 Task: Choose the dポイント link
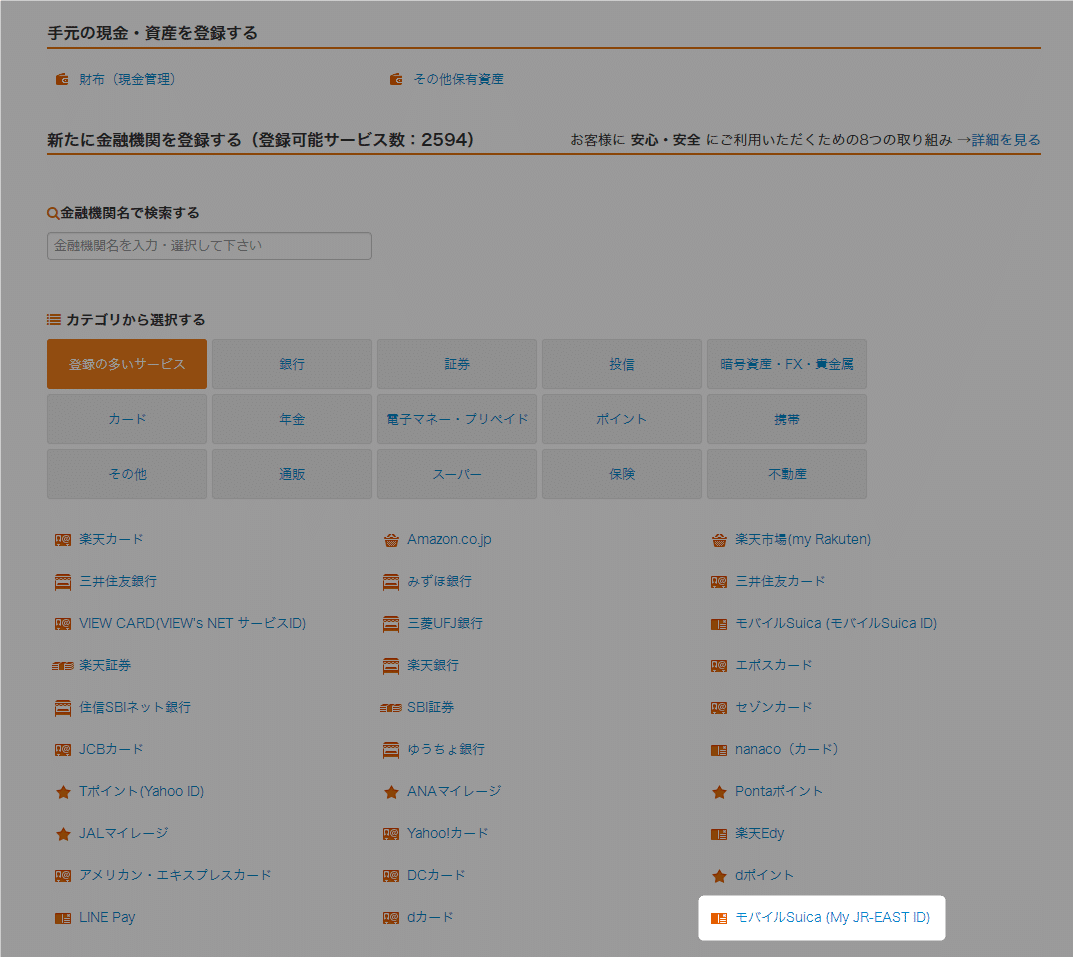(764, 875)
